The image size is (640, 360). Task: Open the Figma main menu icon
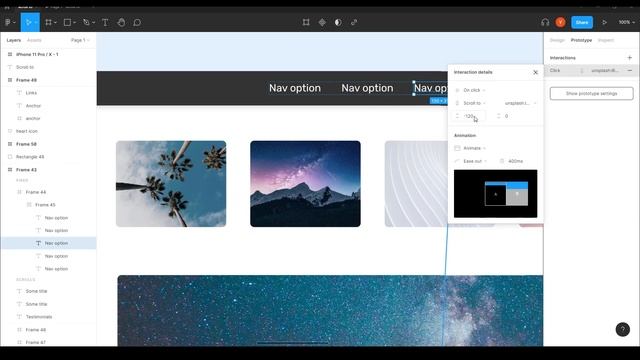click(x=7, y=22)
